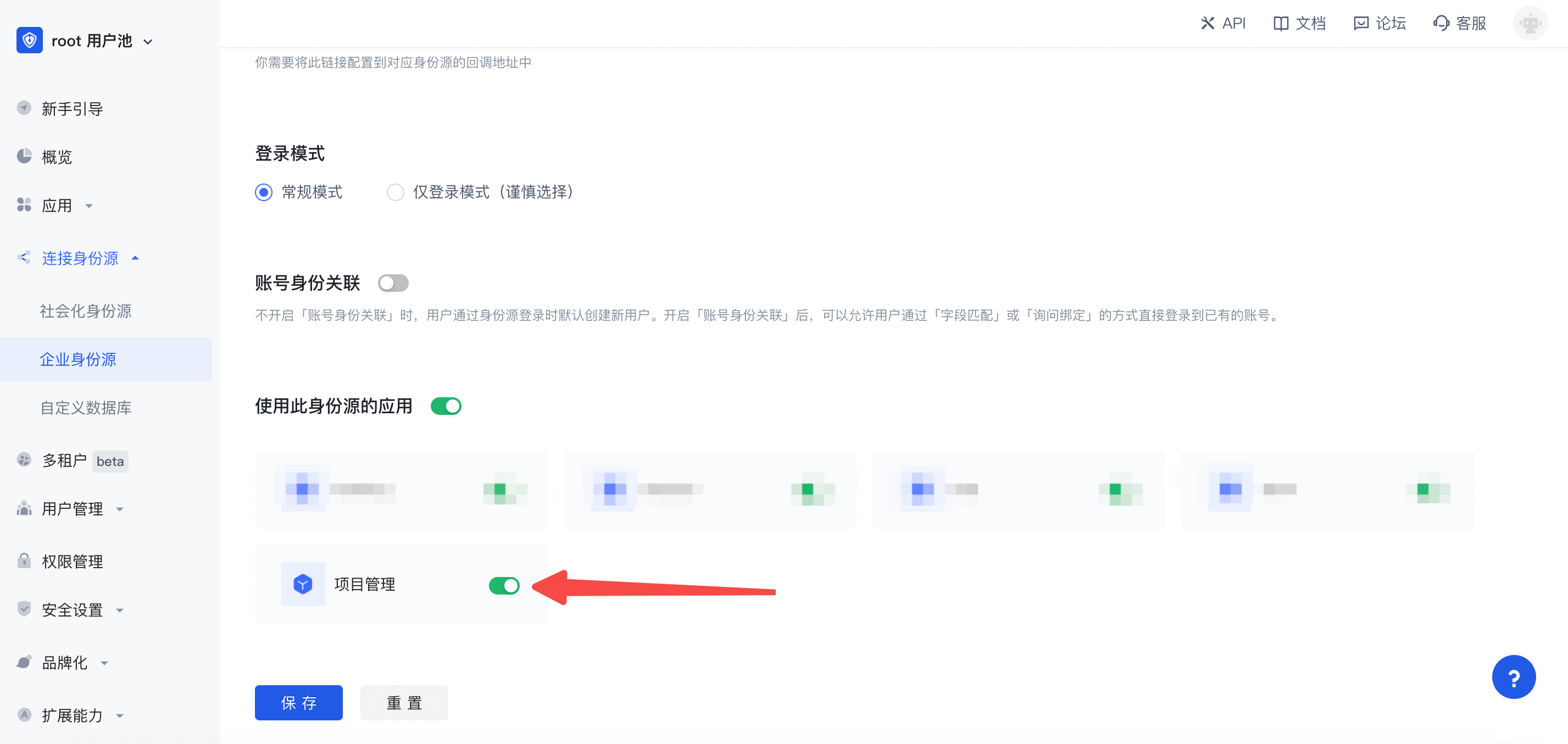Open the root 用户池 dropdown chevron

point(148,41)
